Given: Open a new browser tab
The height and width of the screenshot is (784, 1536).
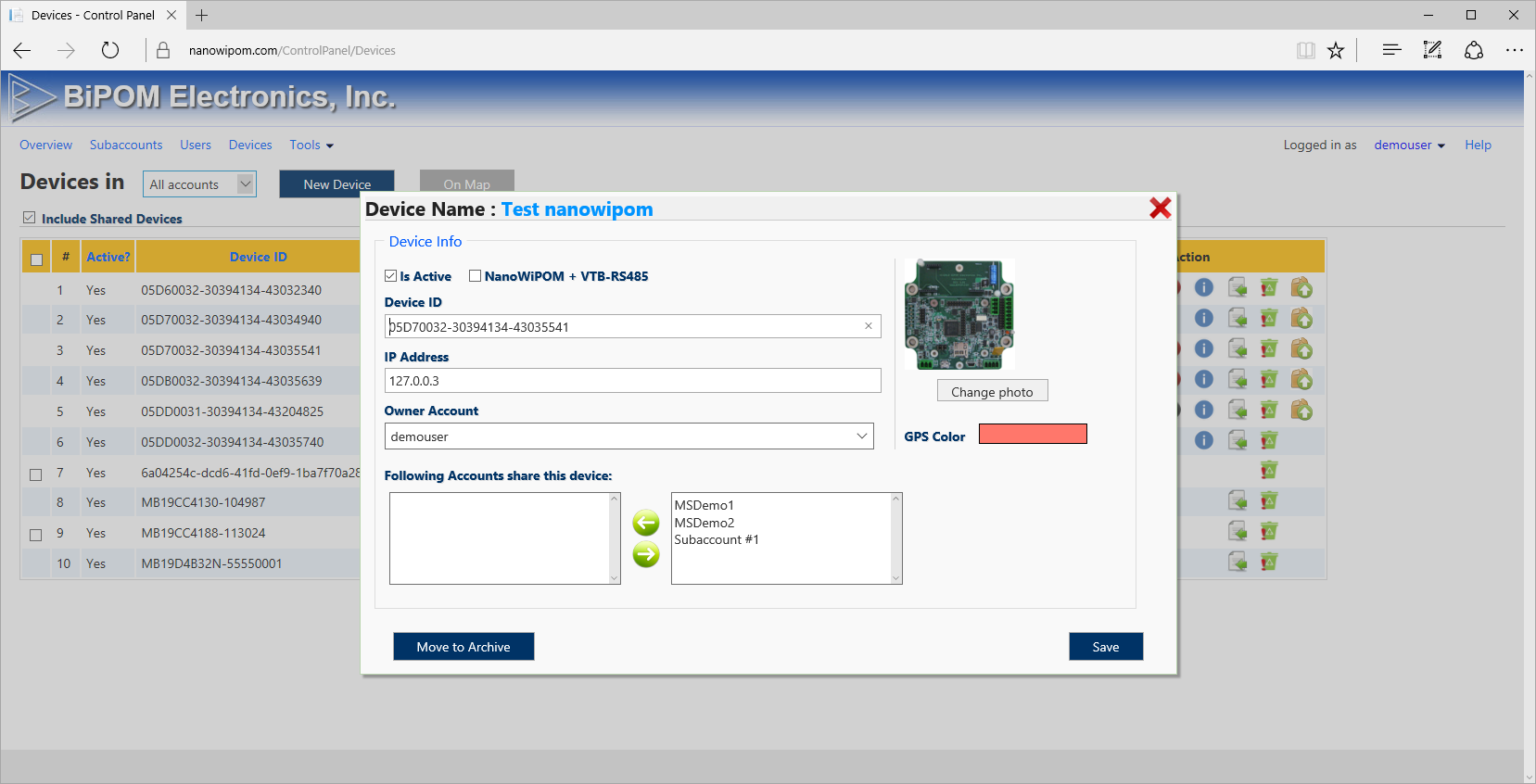Looking at the screenshot, I should tap(201, 15).
